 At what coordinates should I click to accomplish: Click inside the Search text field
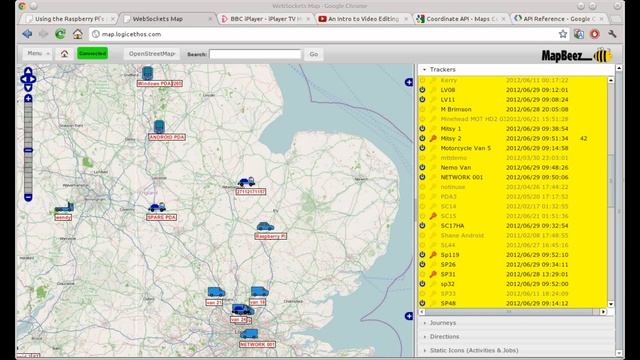point(255,54)
